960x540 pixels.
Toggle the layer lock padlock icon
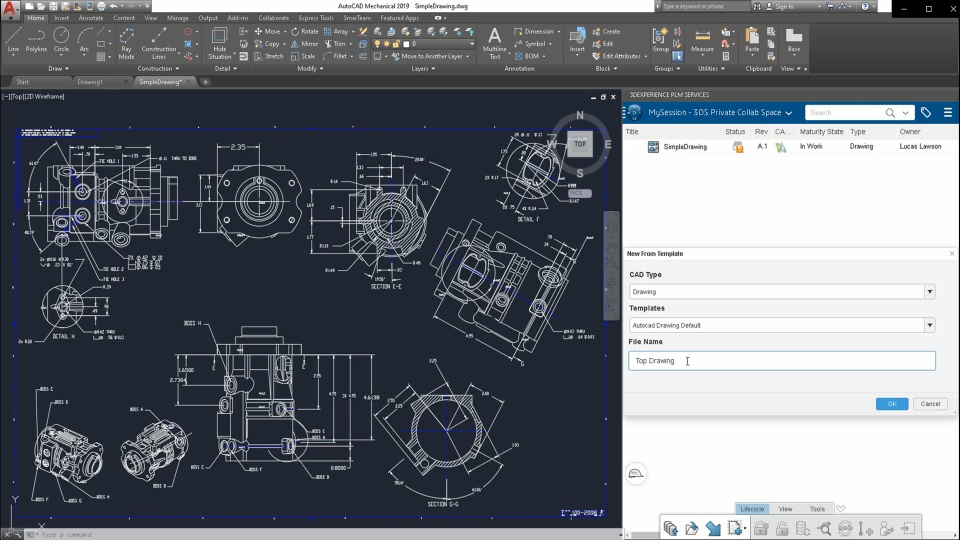(x=398, y=44)
